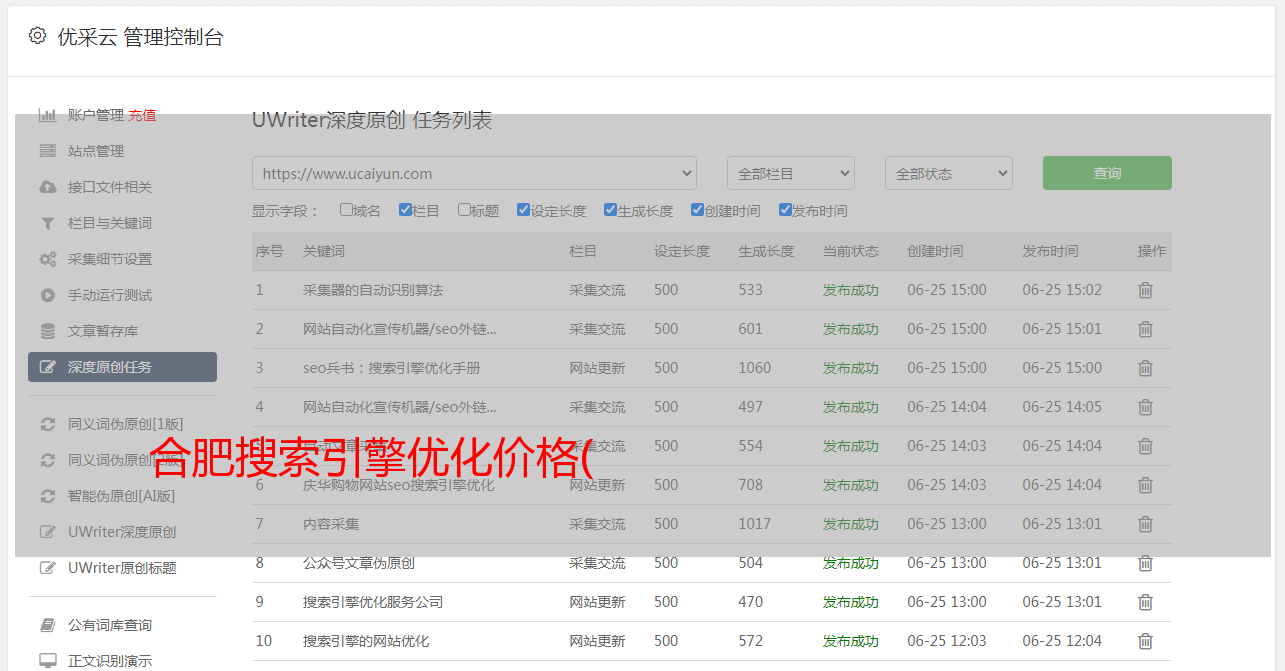Image resolution: width=1285 pixels, height=671 pixels.
Task: Click the 关键词 column header
Action: pyautogui.click(x=324, y=251)
